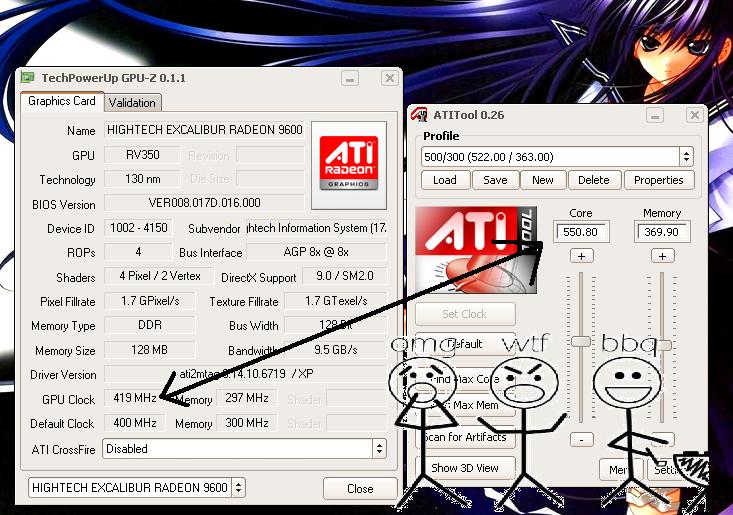
Task: Switch to the Validation tab
Action: (x=132, y=103)
